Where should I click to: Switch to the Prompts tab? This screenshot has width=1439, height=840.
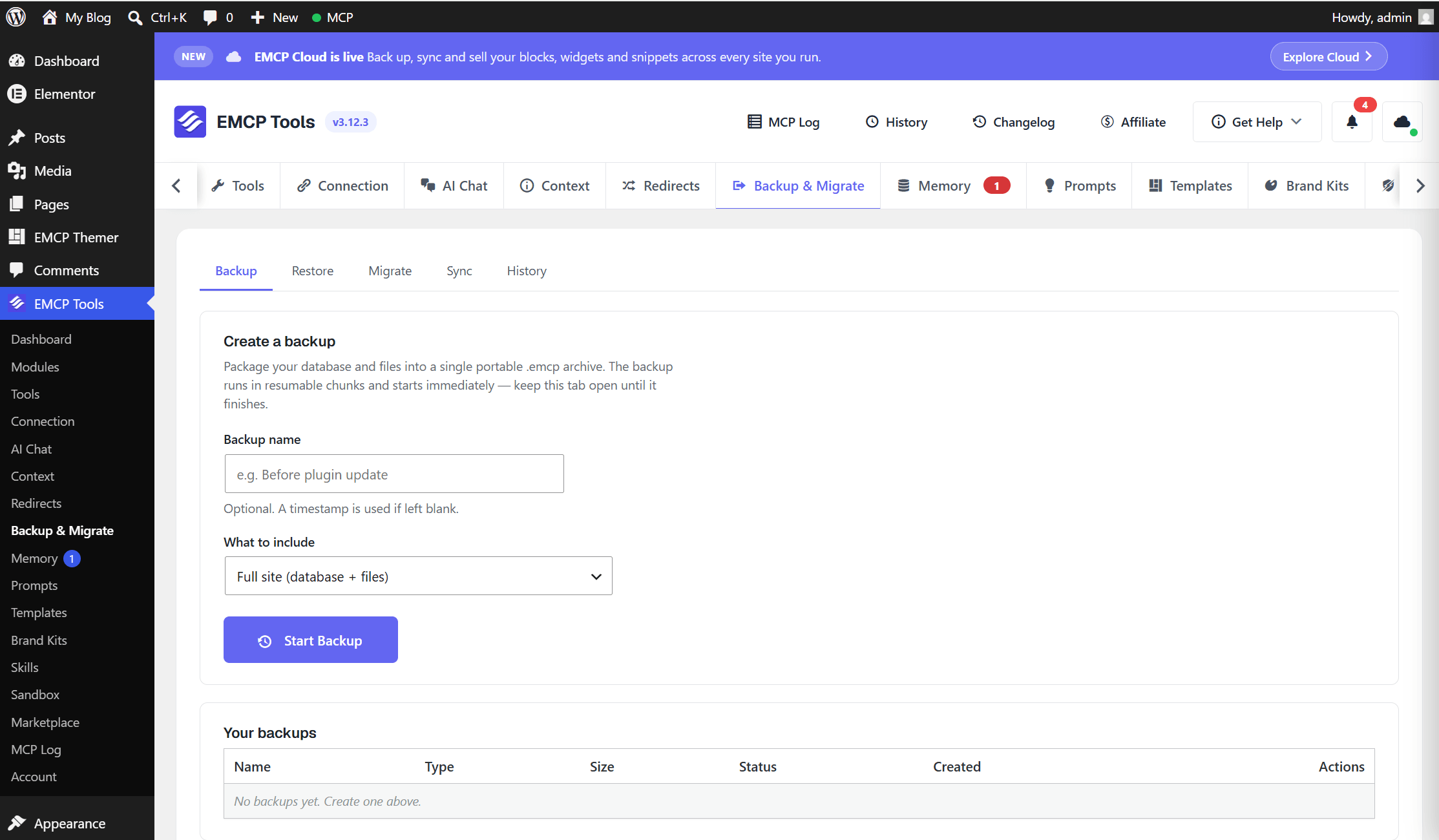pyautogui.click(x=1079, y=185)
